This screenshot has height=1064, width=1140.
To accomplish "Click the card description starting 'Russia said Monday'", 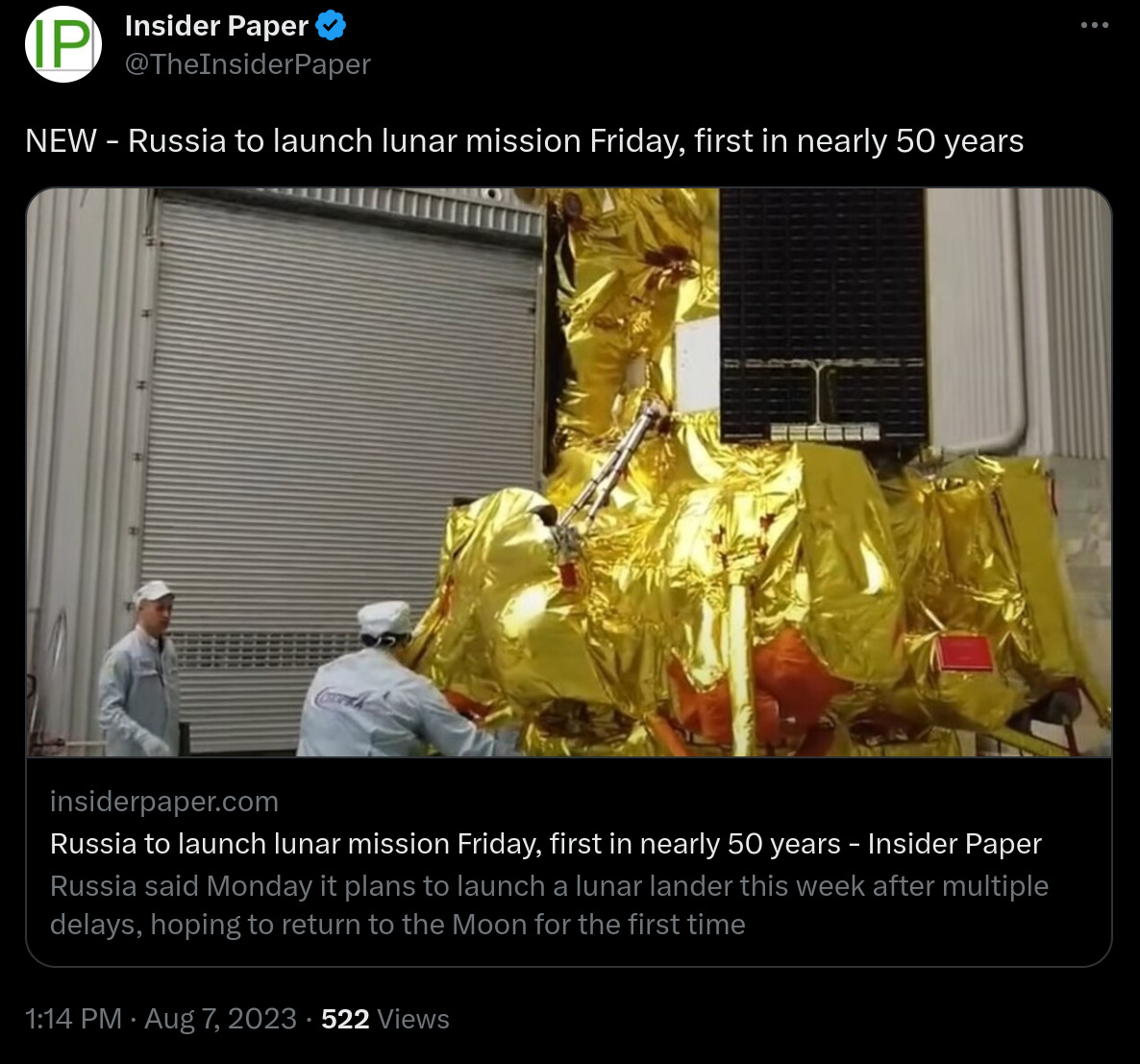I will pyautogui.click(x=549, y=905).
